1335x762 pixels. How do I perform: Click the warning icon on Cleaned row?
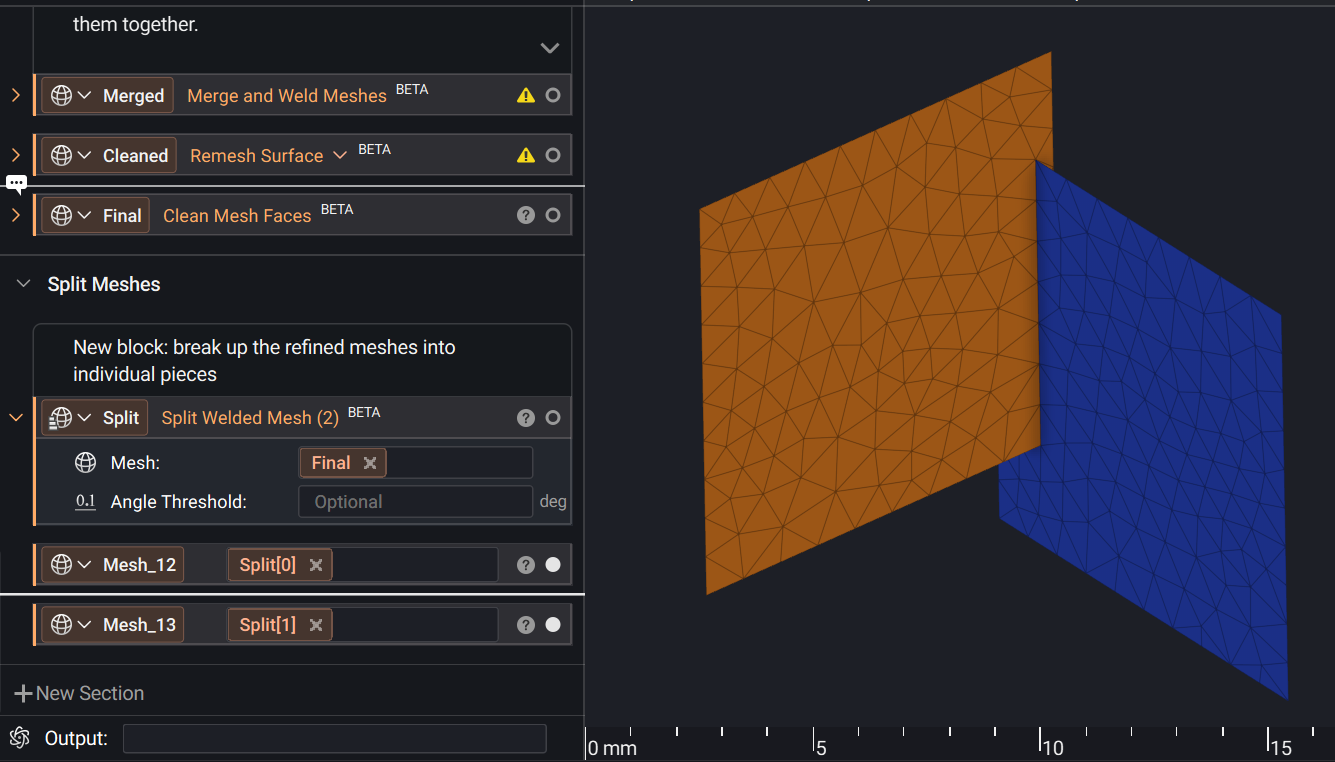point(526,155)
